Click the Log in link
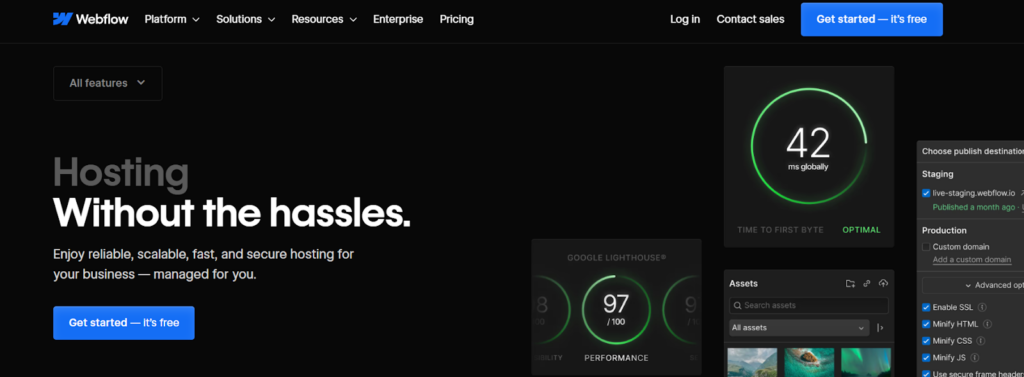This screenshot has height=377, width=1024. click(x=685, y=20)
